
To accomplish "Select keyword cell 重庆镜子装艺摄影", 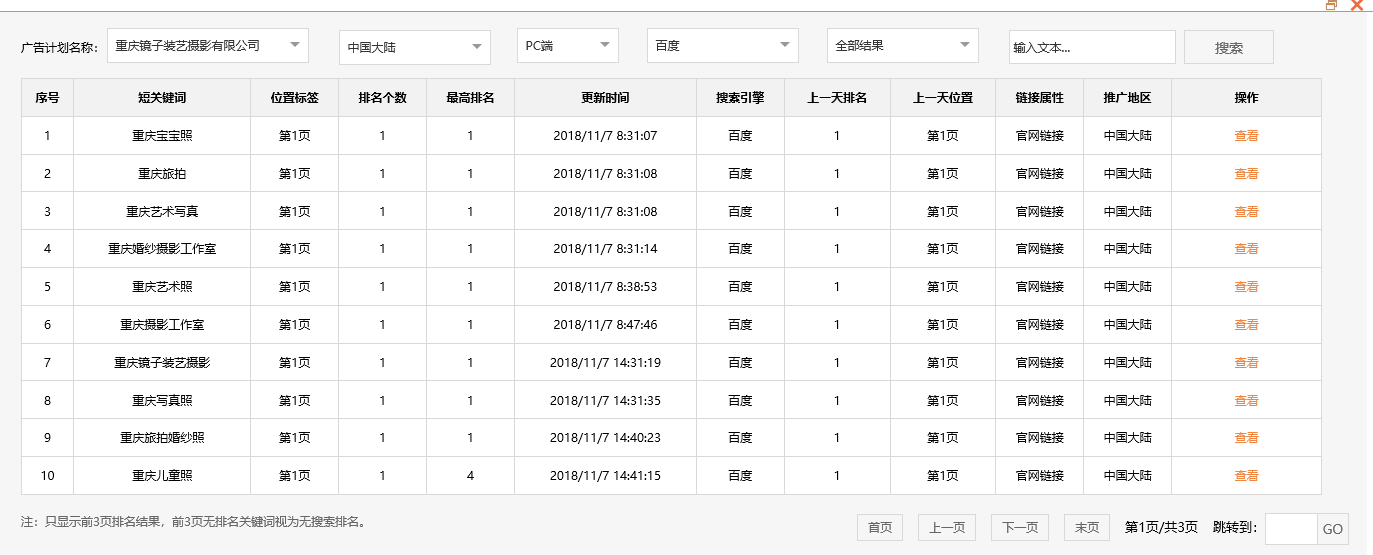I will (162, 363).
